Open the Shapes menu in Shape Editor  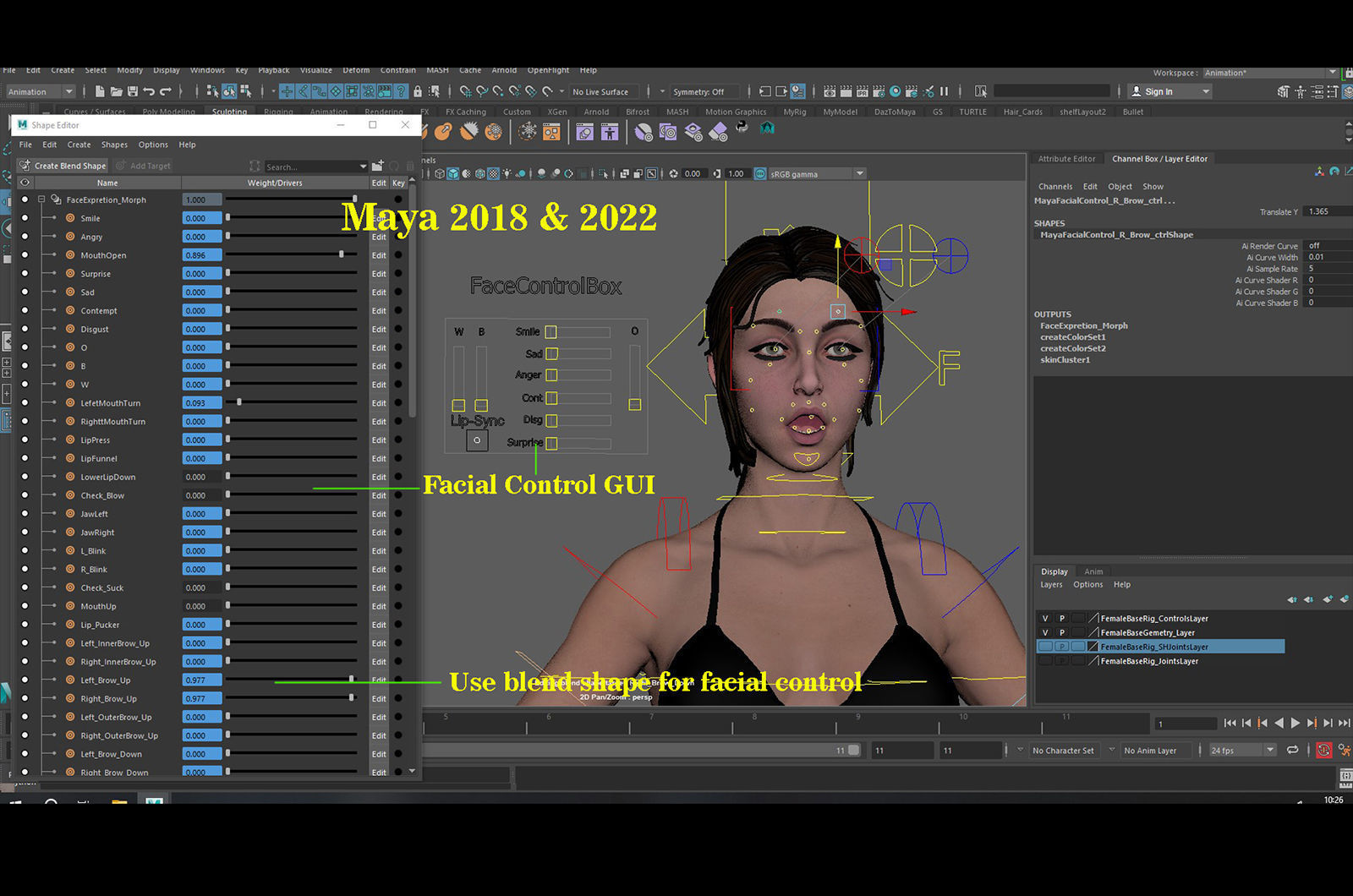point(114,145)
